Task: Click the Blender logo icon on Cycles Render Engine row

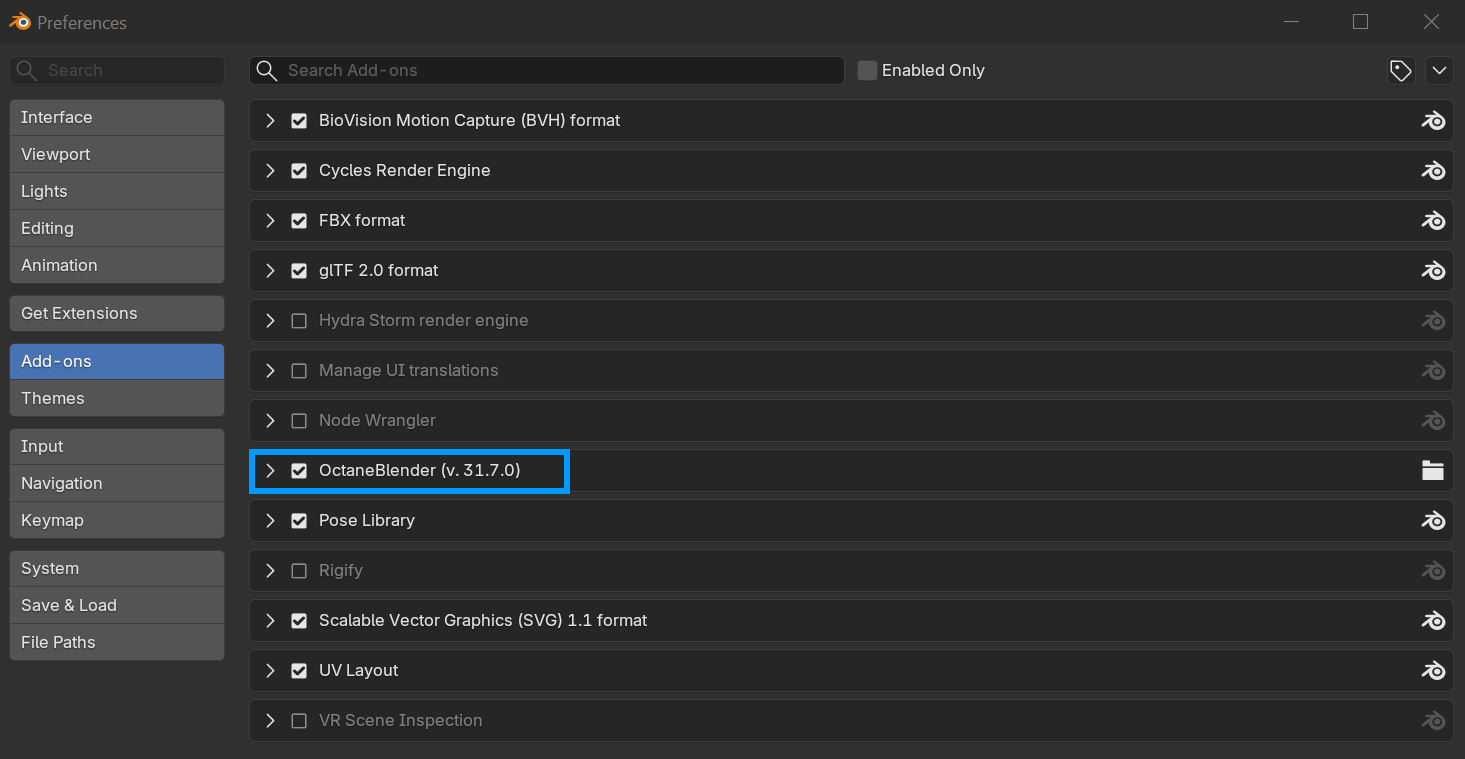Action: pyautogui.click(x=1433, y=170)
